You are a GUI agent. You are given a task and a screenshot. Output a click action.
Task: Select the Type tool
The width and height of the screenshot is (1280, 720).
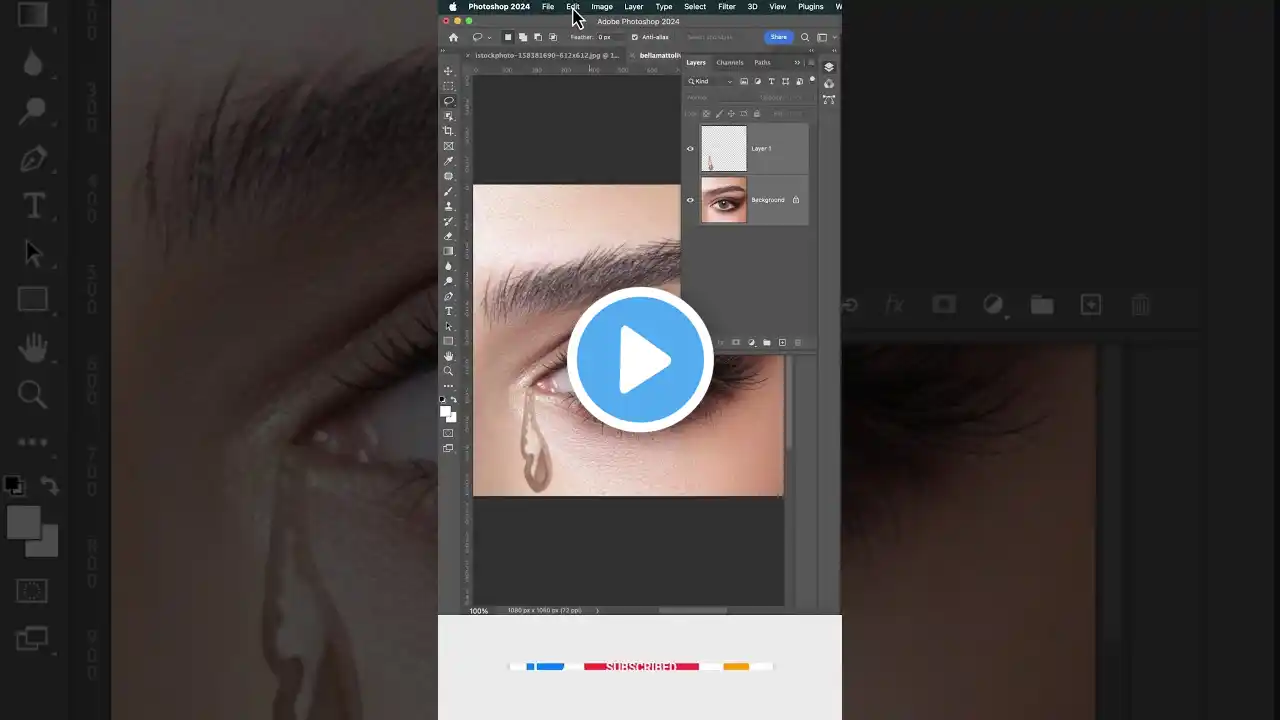pyautogui.click(x=448, y=311)
